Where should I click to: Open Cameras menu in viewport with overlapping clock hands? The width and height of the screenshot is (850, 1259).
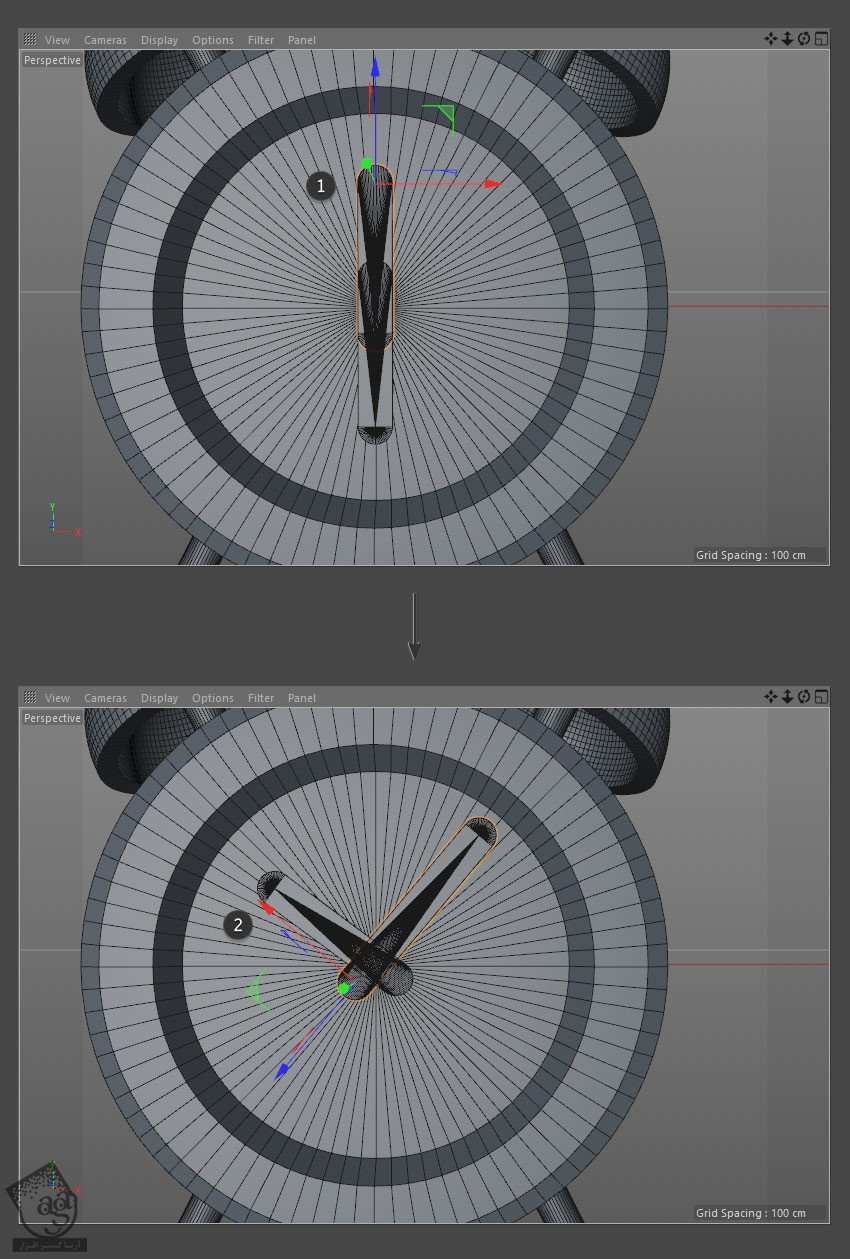[x=105, y=40]
